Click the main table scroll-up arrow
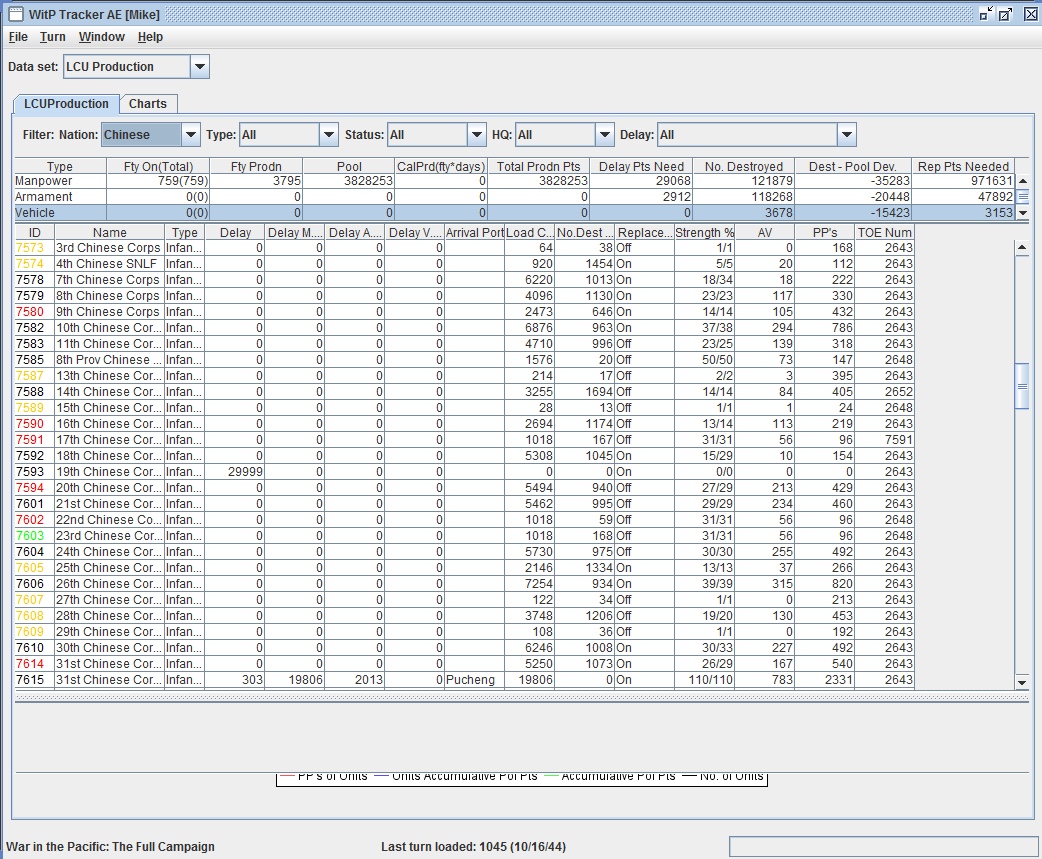Viewport: 1042px width, 859px height. tap(1021, 248)
